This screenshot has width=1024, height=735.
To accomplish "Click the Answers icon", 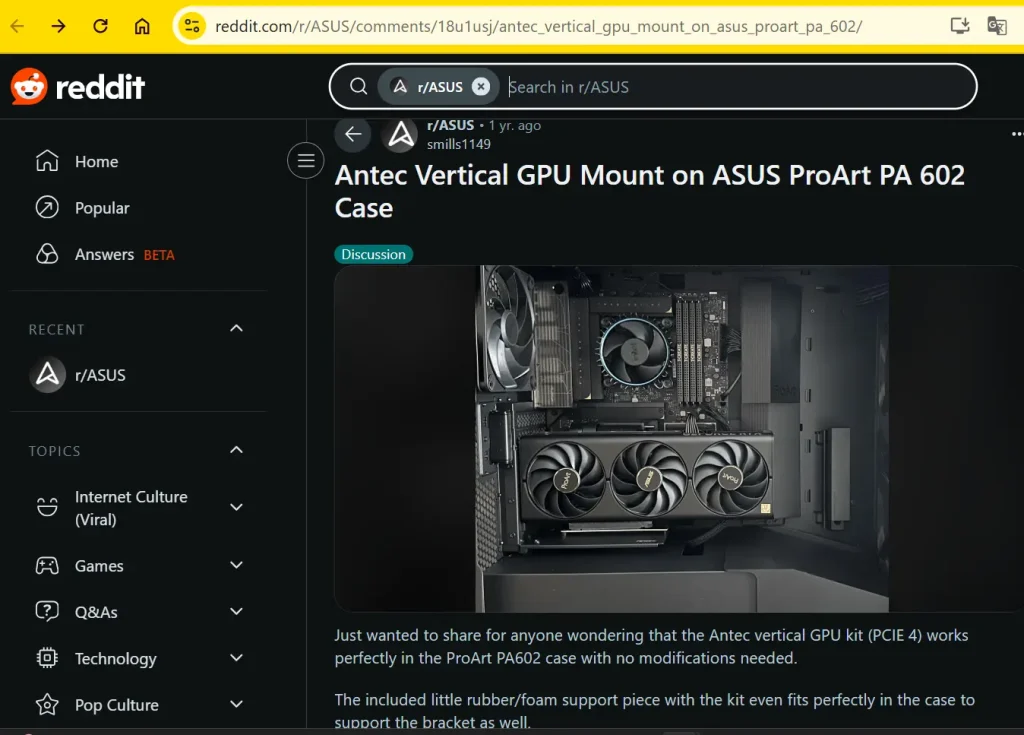I will 47,253.
